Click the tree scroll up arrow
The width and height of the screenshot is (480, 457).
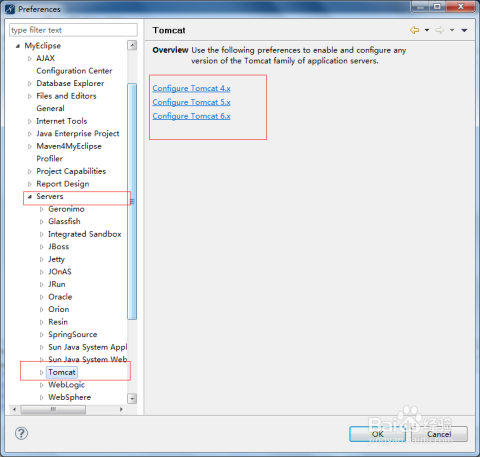click(132, 45)
